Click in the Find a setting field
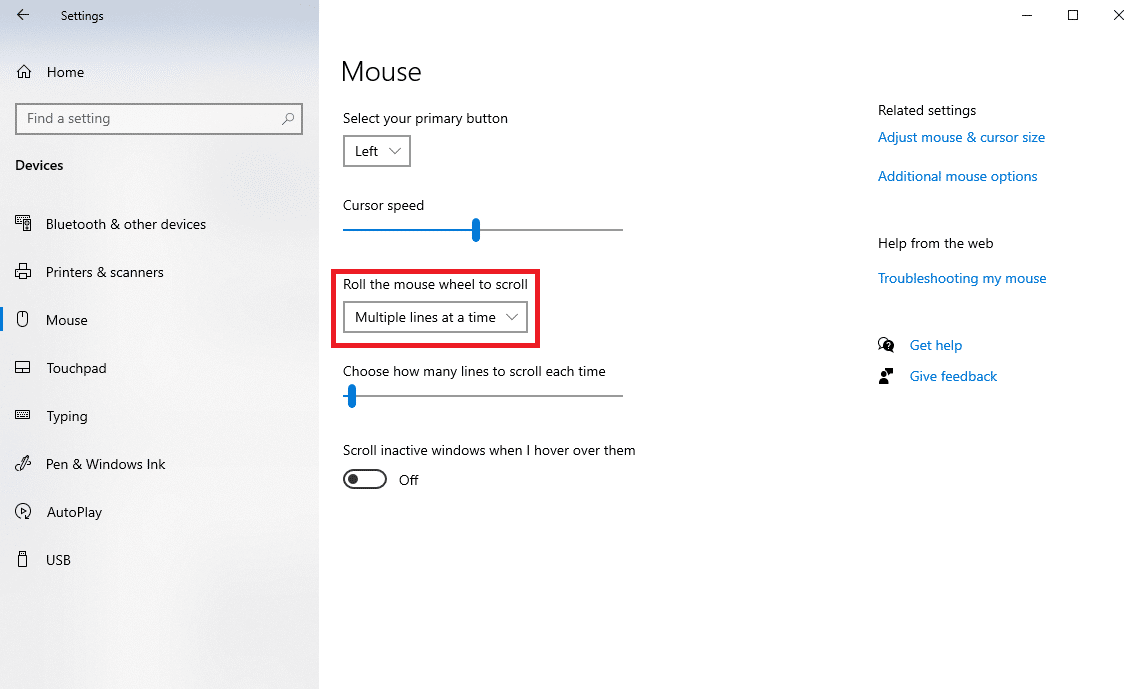This screenshot has height=689, width=1139. 158,118
